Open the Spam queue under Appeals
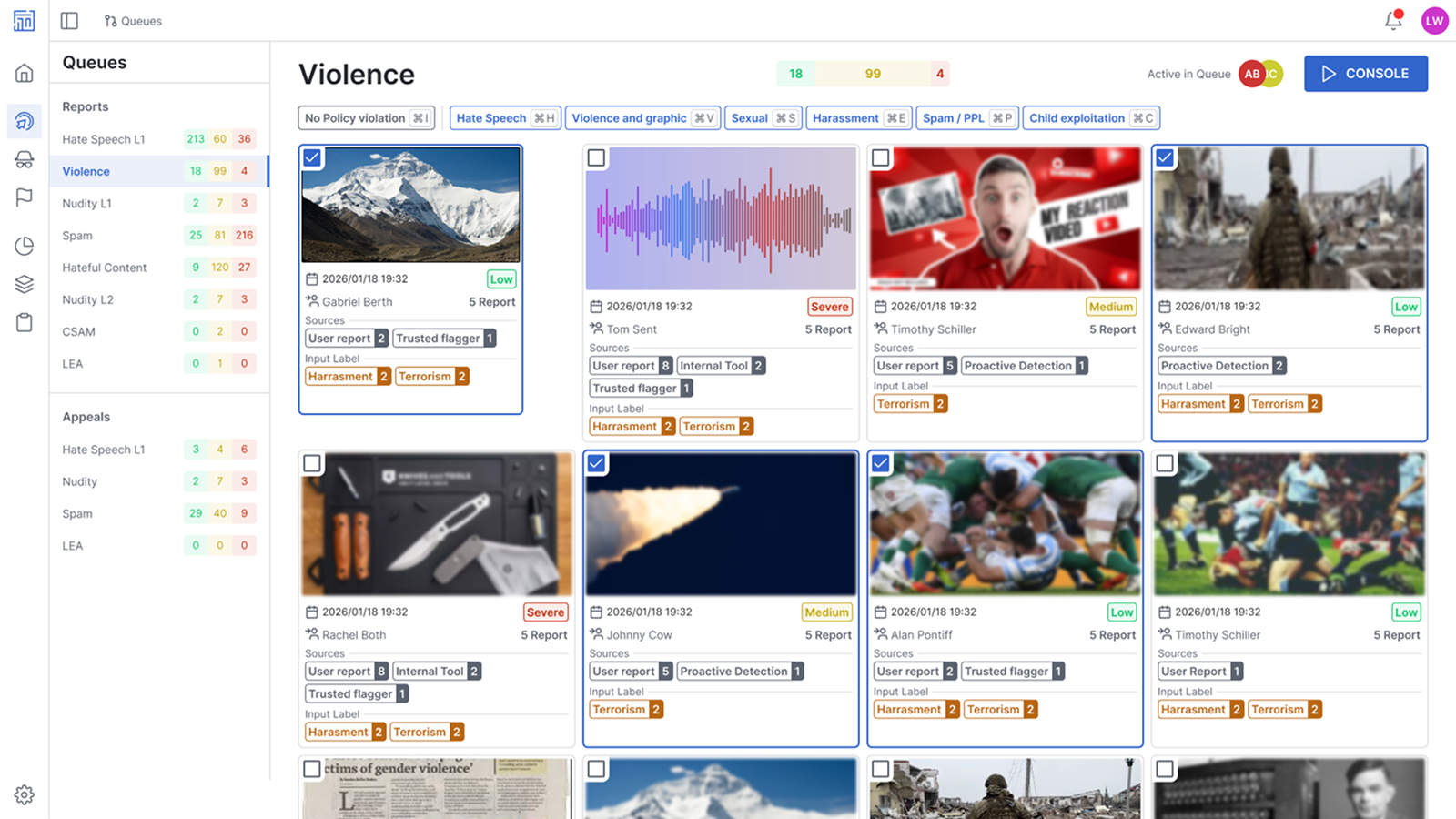 tap(76, 512)
